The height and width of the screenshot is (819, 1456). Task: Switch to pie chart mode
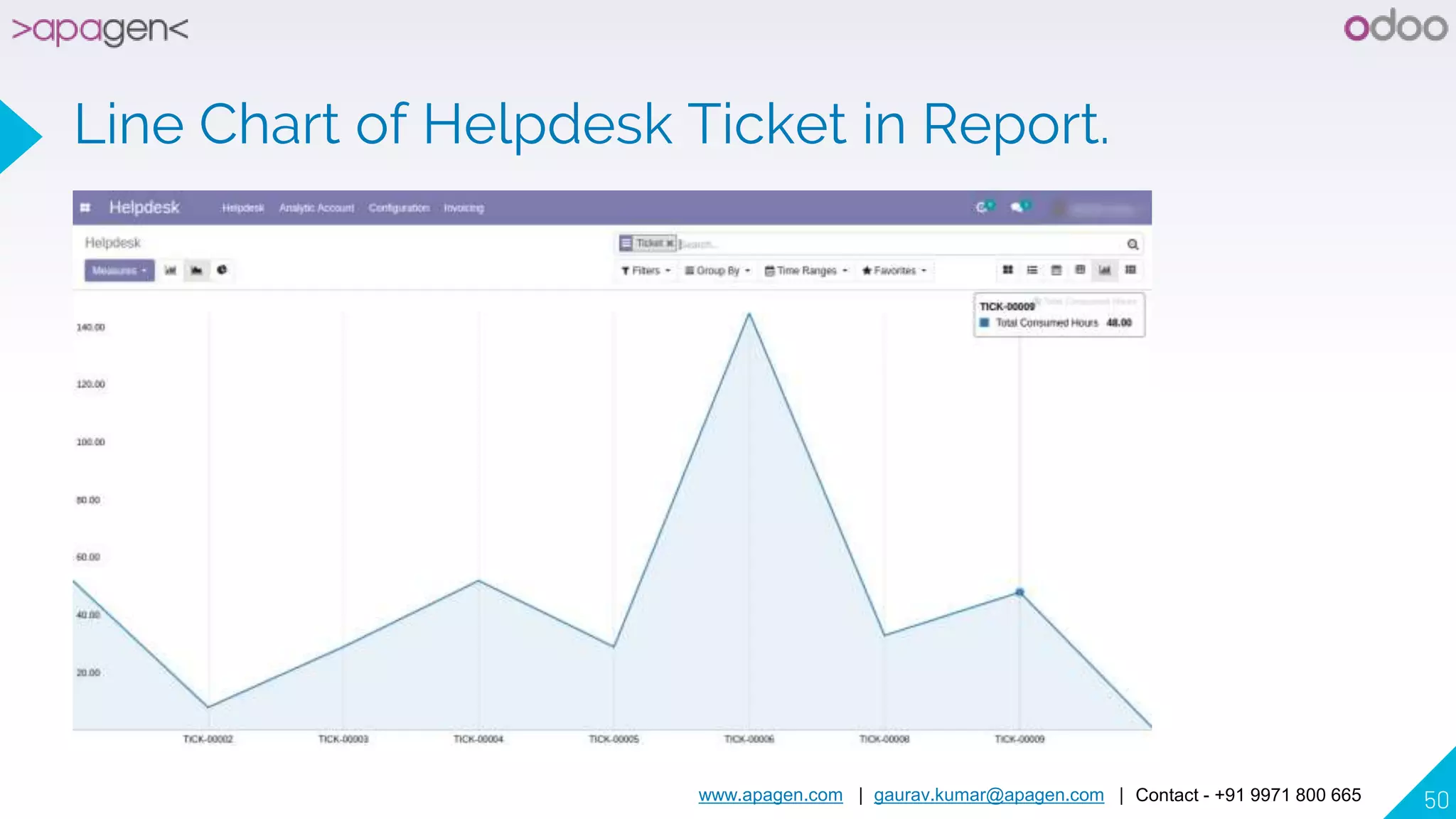[x=223, y=270]
